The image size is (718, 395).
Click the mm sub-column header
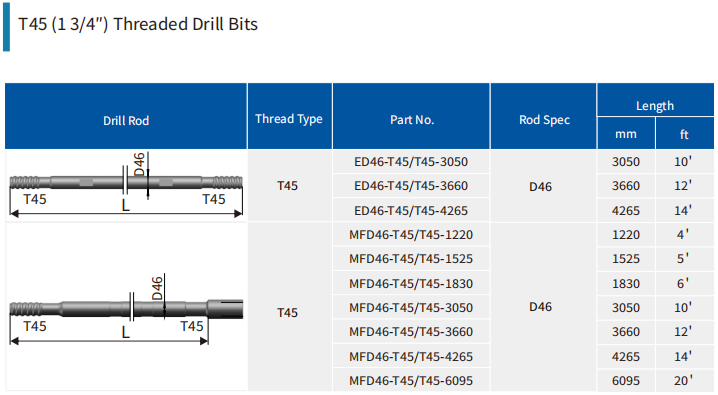[626, 133]
